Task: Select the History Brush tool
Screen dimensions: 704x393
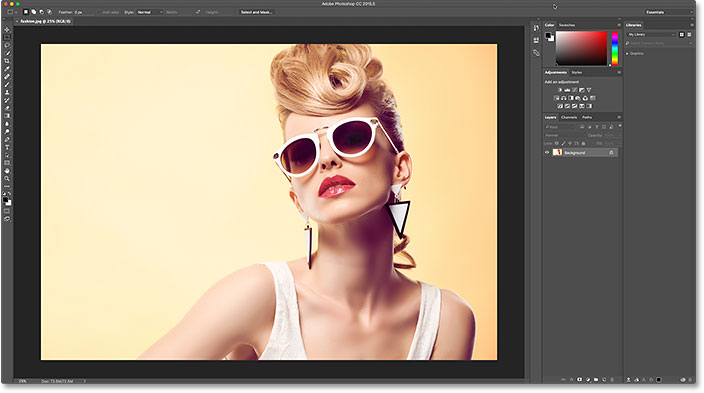Action: point(7,100)
